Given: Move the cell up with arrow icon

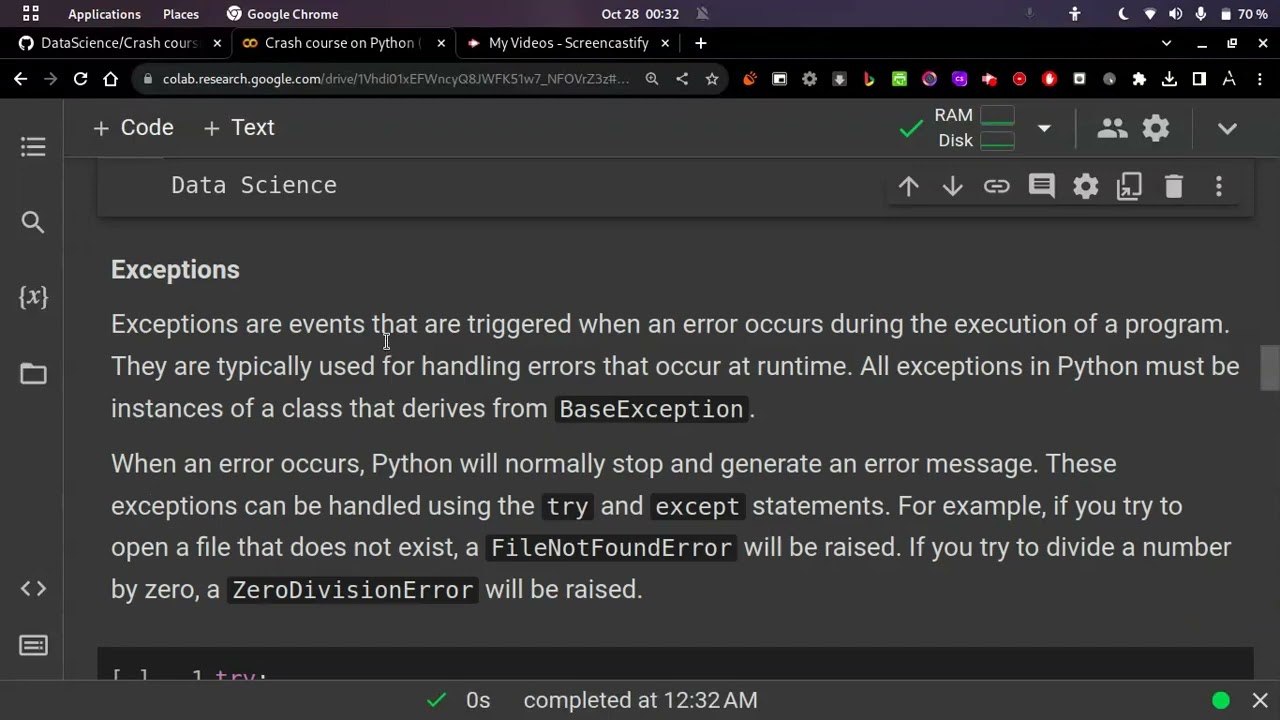Looking at the screenshot, I should pos(908,186).
